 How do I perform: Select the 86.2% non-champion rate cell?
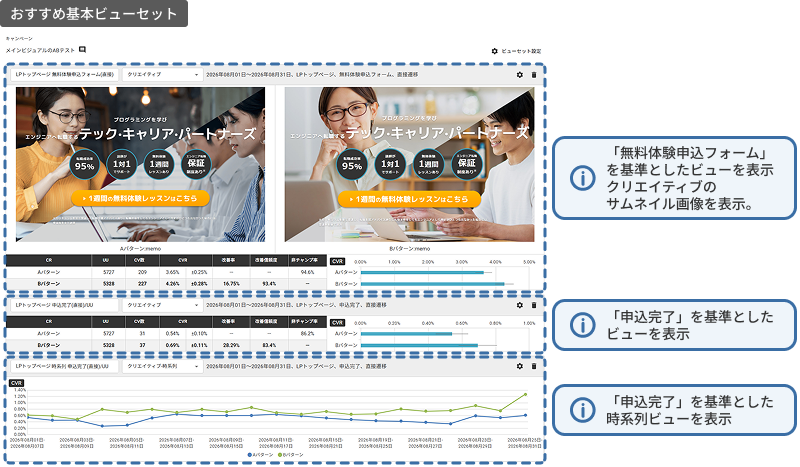tap(307, 333)
